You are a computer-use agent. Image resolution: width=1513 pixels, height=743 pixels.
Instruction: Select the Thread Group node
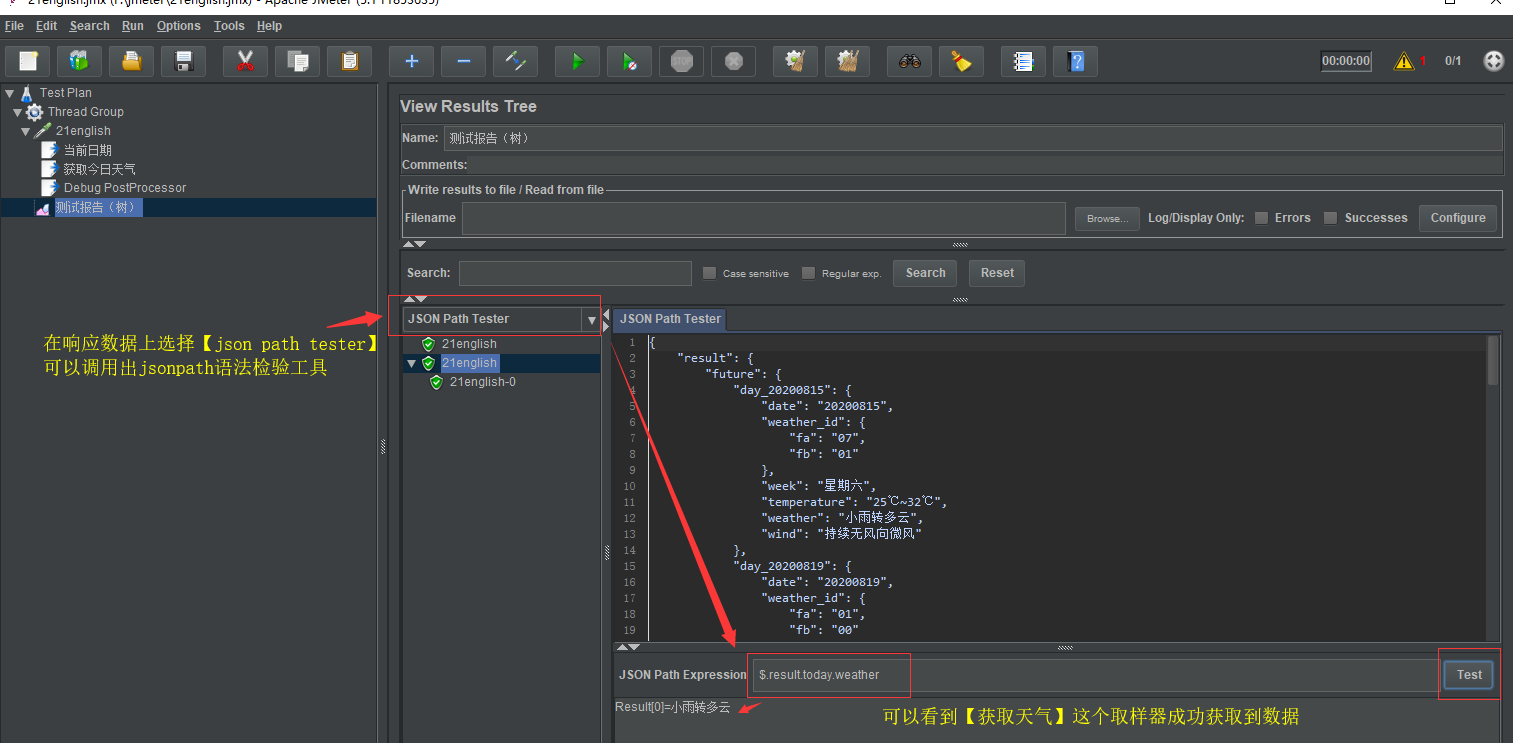coord(85,112)
